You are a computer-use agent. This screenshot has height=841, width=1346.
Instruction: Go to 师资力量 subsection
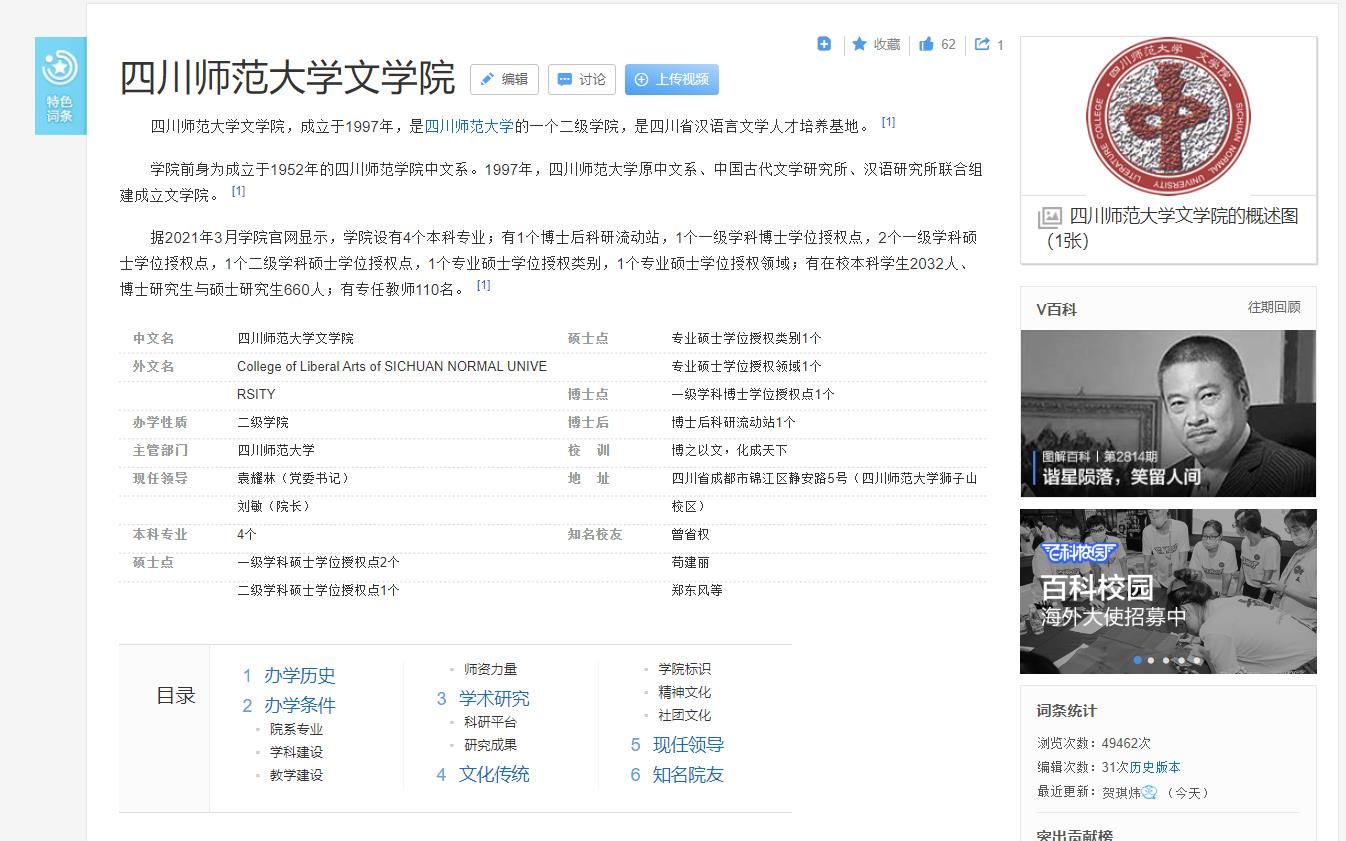[490, 669]
